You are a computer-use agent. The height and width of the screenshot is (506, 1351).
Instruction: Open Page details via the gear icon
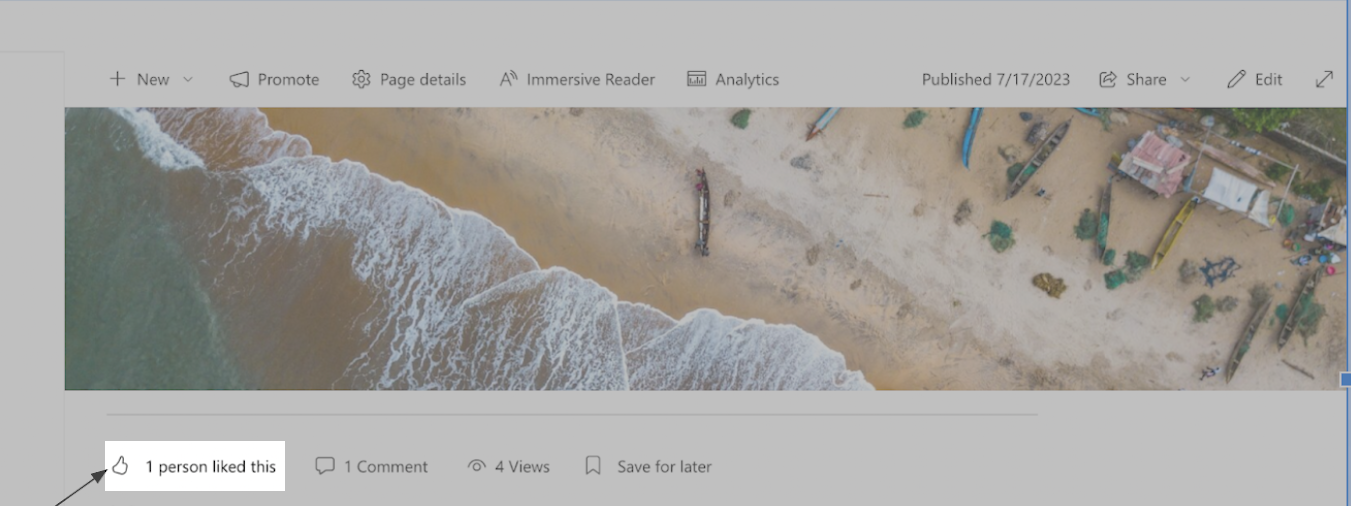click(x=361, y=79)
